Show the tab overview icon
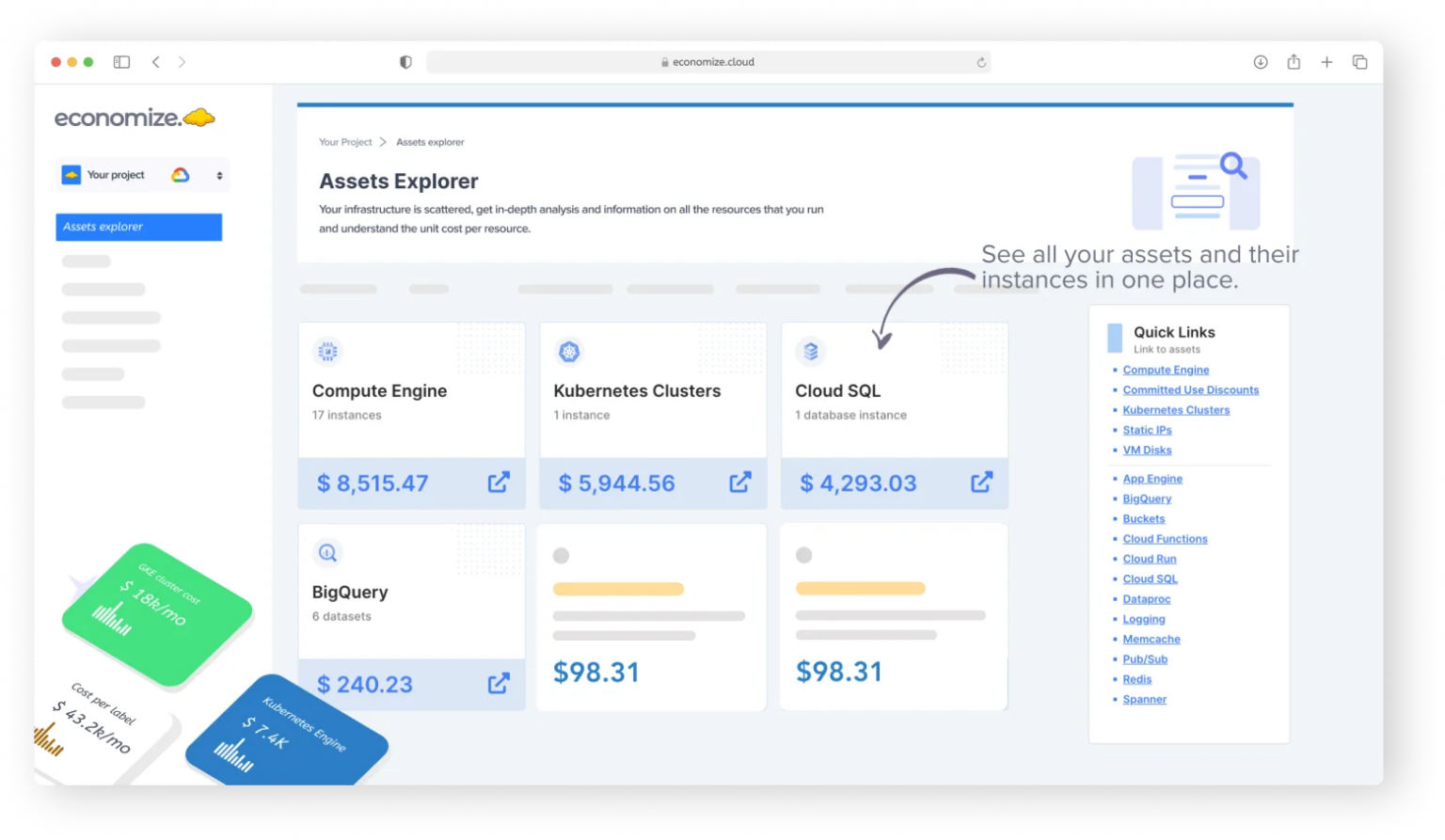1445x840 pixels. point(1359,62)
